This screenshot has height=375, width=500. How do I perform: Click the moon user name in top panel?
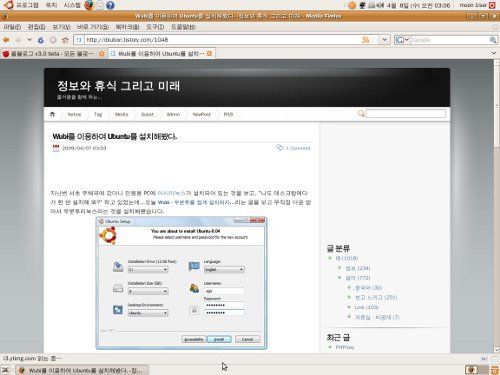(473, 5)
